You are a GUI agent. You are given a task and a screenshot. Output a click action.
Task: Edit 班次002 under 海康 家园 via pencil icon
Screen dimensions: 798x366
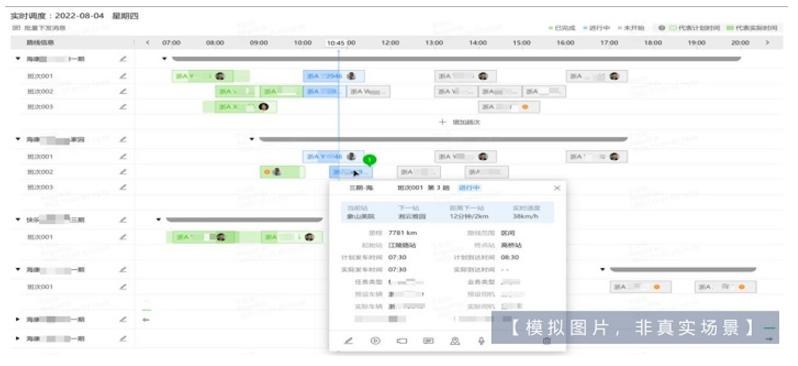pyautogui.click(x=123, y=172)
